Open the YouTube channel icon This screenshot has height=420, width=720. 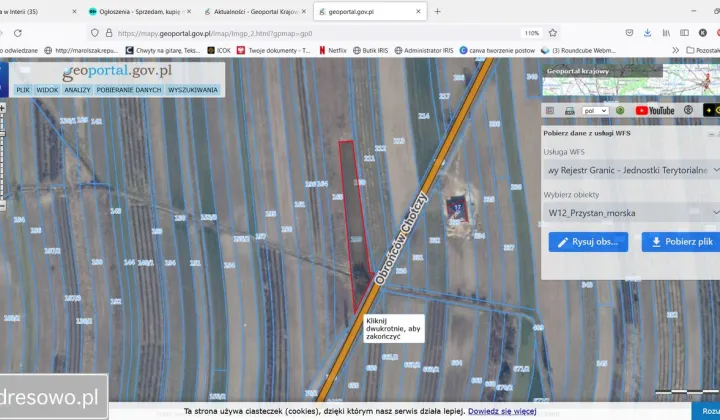click(655, 111)
